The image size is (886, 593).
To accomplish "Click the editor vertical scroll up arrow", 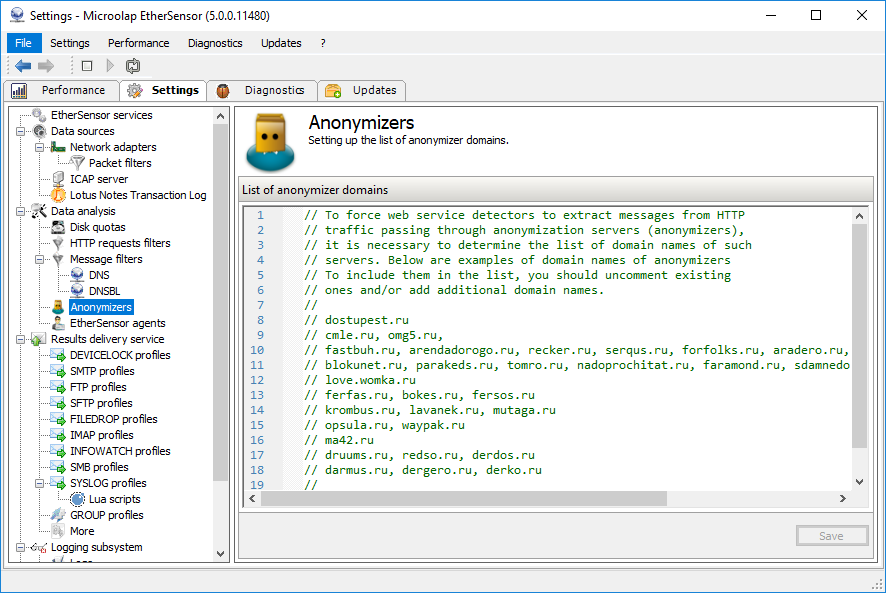I will 859,216.
